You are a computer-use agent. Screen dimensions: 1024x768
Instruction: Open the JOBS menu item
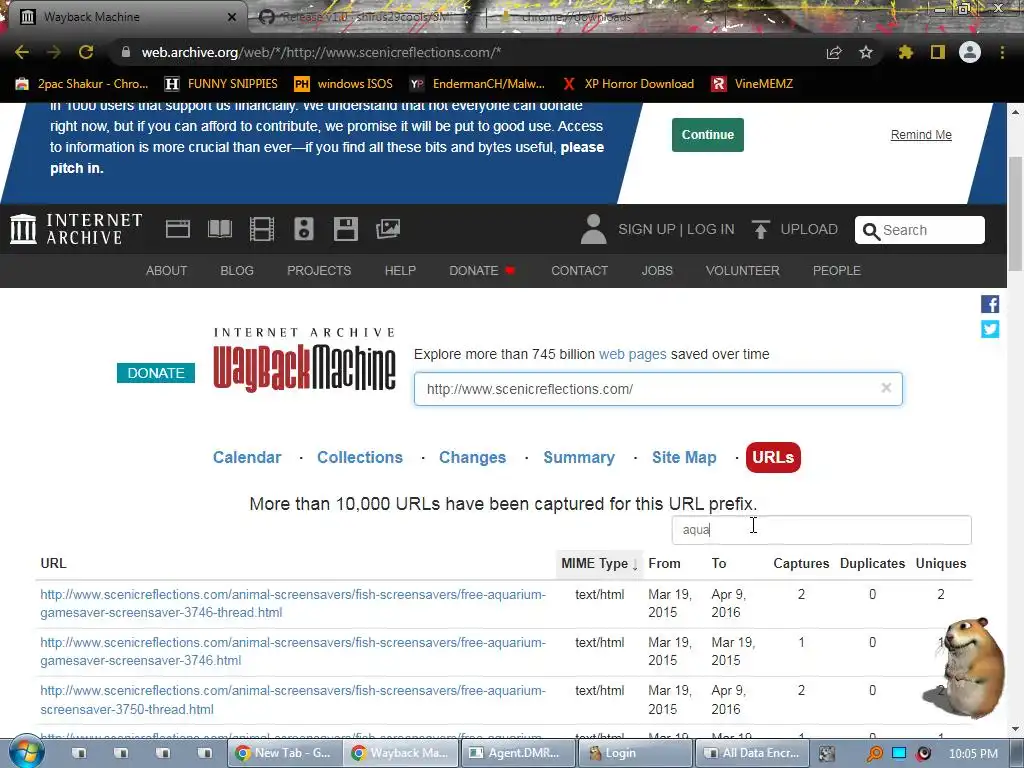click(657, 270)
